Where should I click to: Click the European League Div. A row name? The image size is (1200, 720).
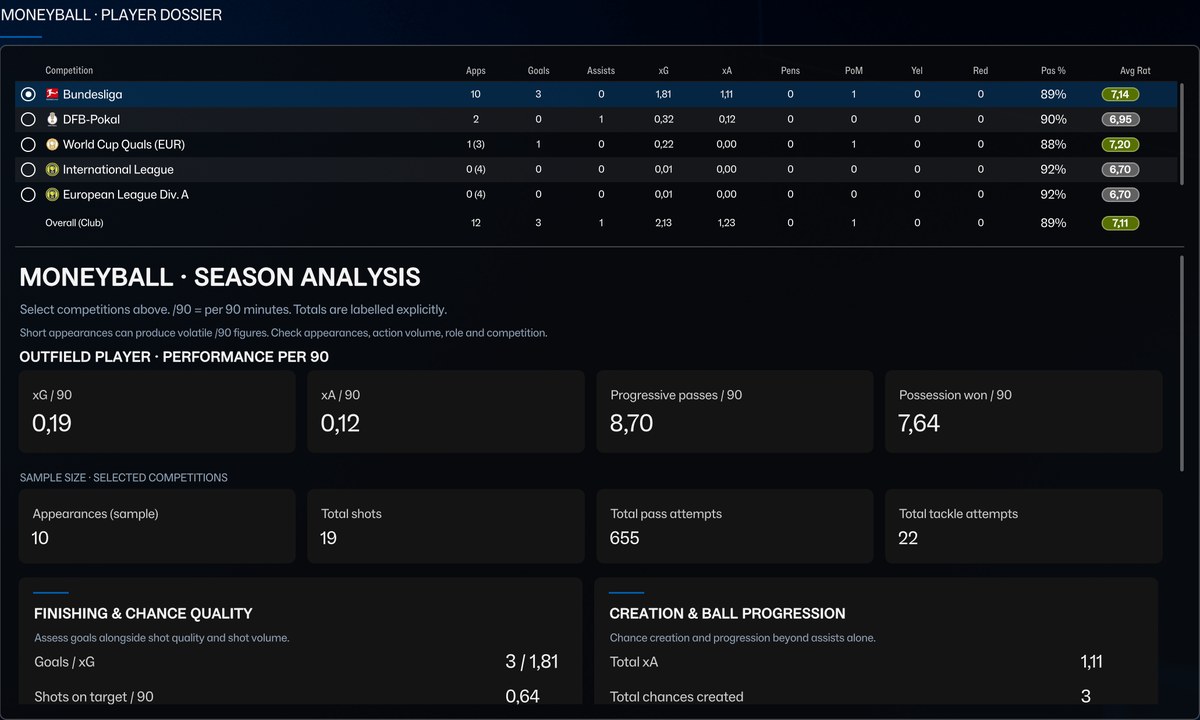(125, 195)
